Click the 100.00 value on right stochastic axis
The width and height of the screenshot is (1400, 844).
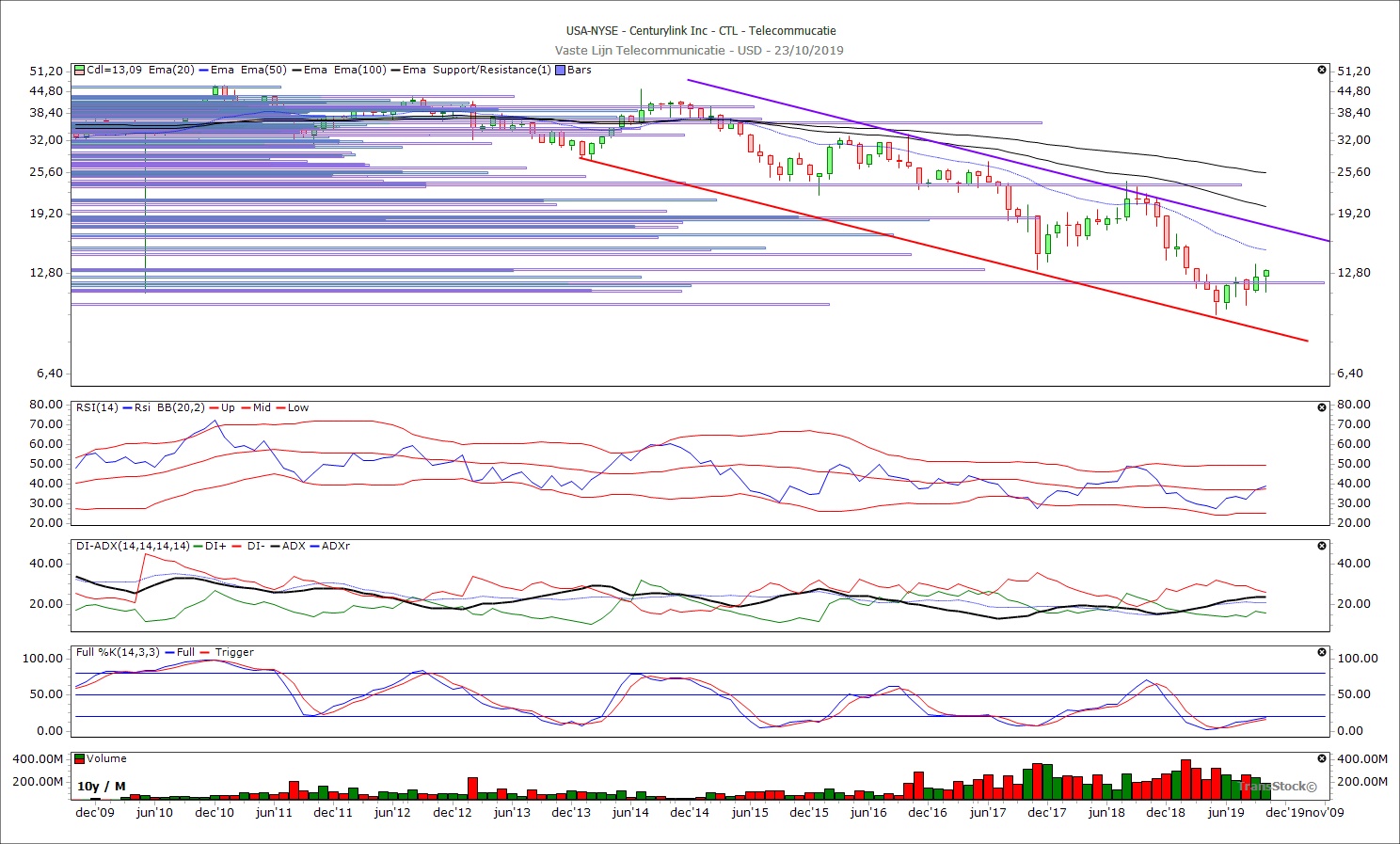(1358, 659)
